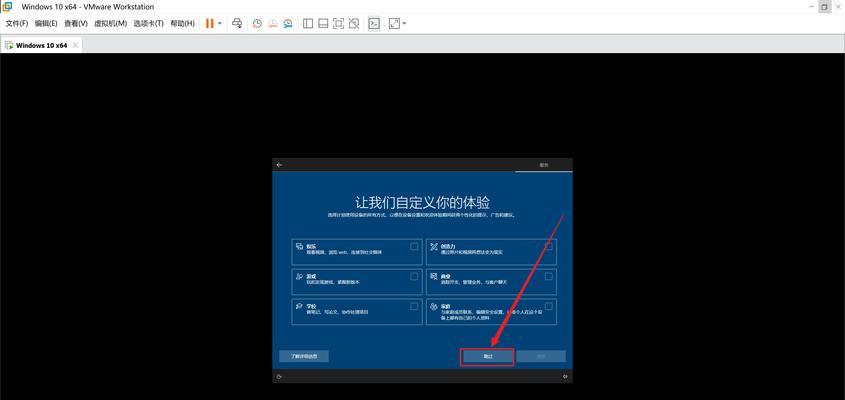
Task: Open the snapshot manager icon
Action: (288, 23)
